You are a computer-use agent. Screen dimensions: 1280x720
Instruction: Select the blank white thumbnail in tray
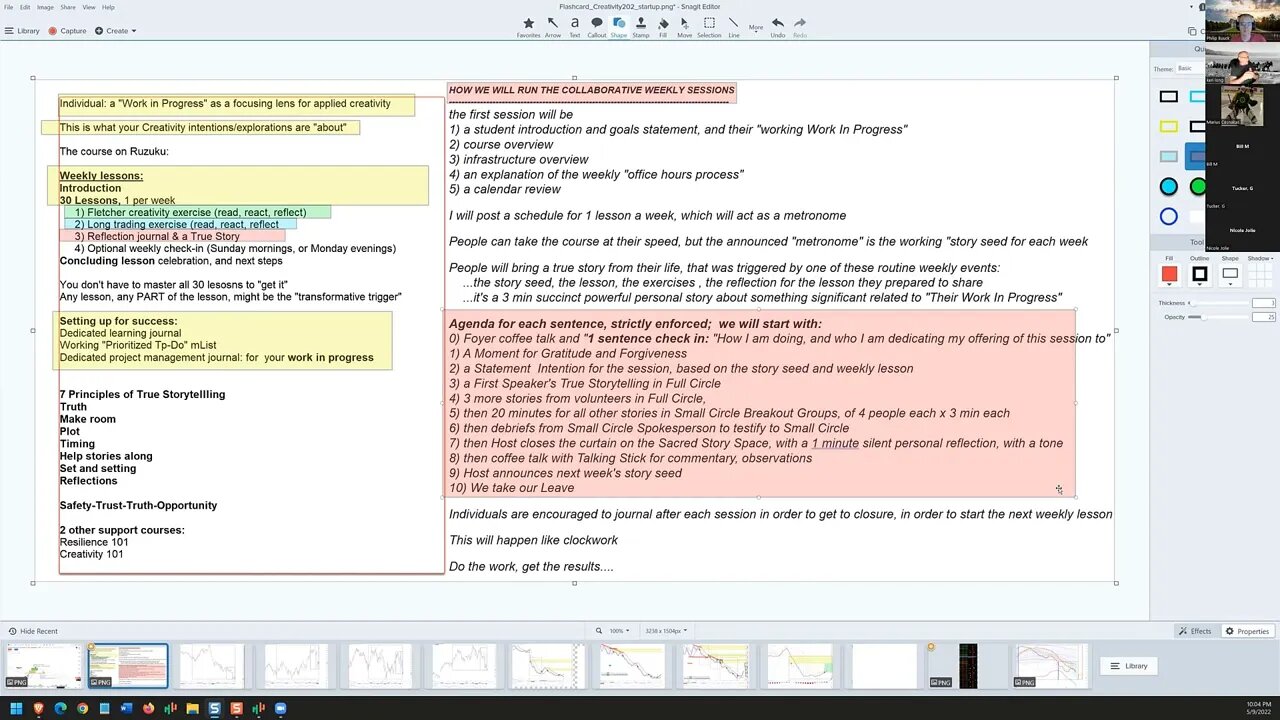(884, 666)
